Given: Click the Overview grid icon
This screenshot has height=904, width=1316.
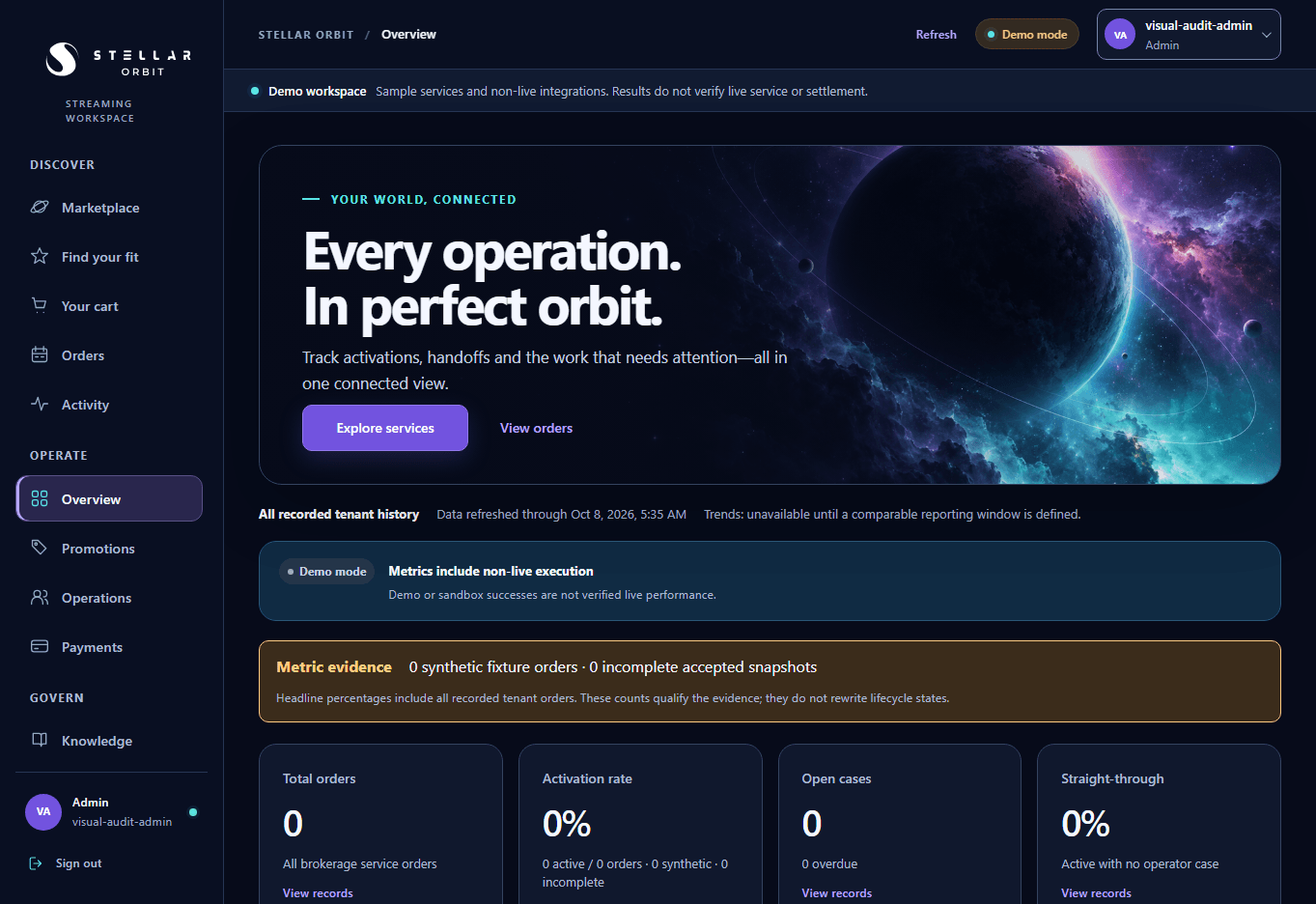Looking at the screenshot, I should 40,498.
